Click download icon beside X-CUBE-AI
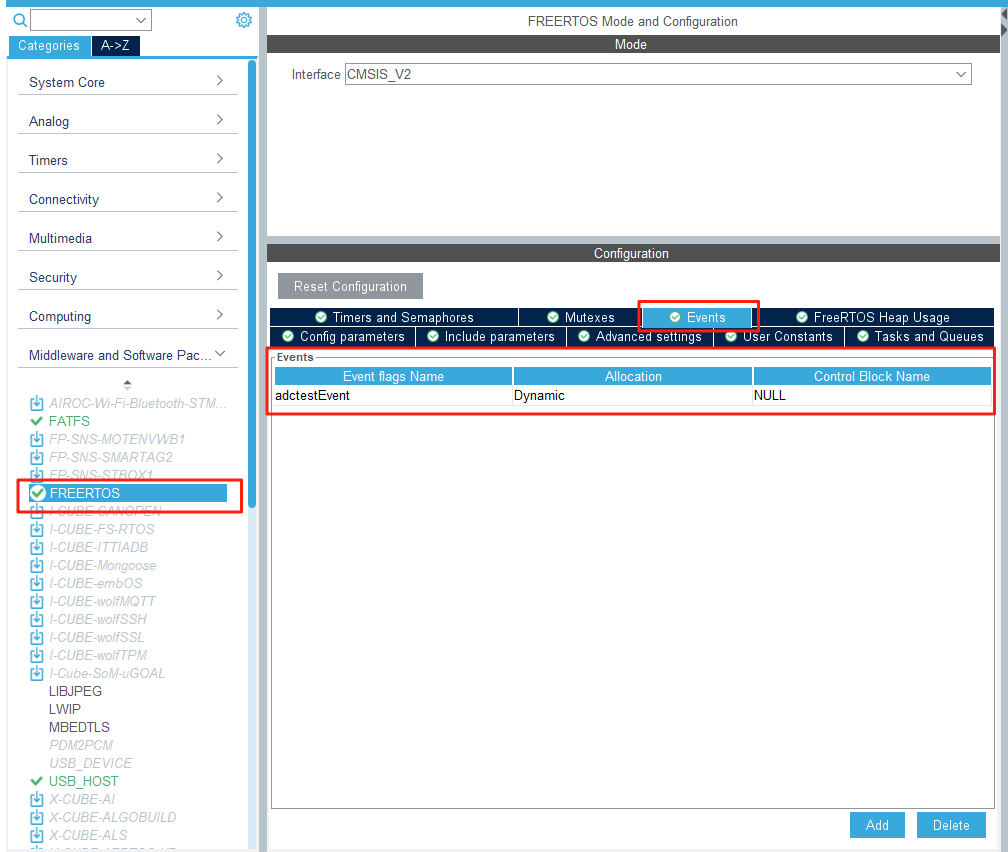 coord(37,800)
